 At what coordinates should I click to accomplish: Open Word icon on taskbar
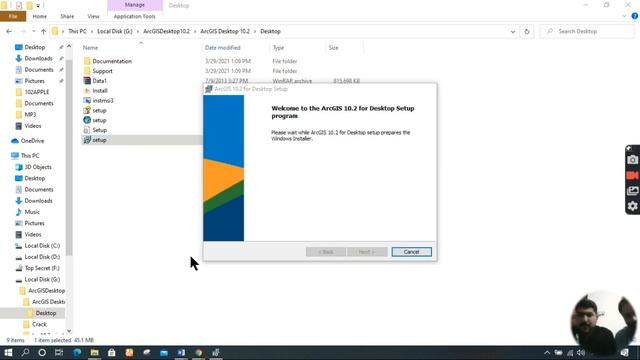(181, 352)
